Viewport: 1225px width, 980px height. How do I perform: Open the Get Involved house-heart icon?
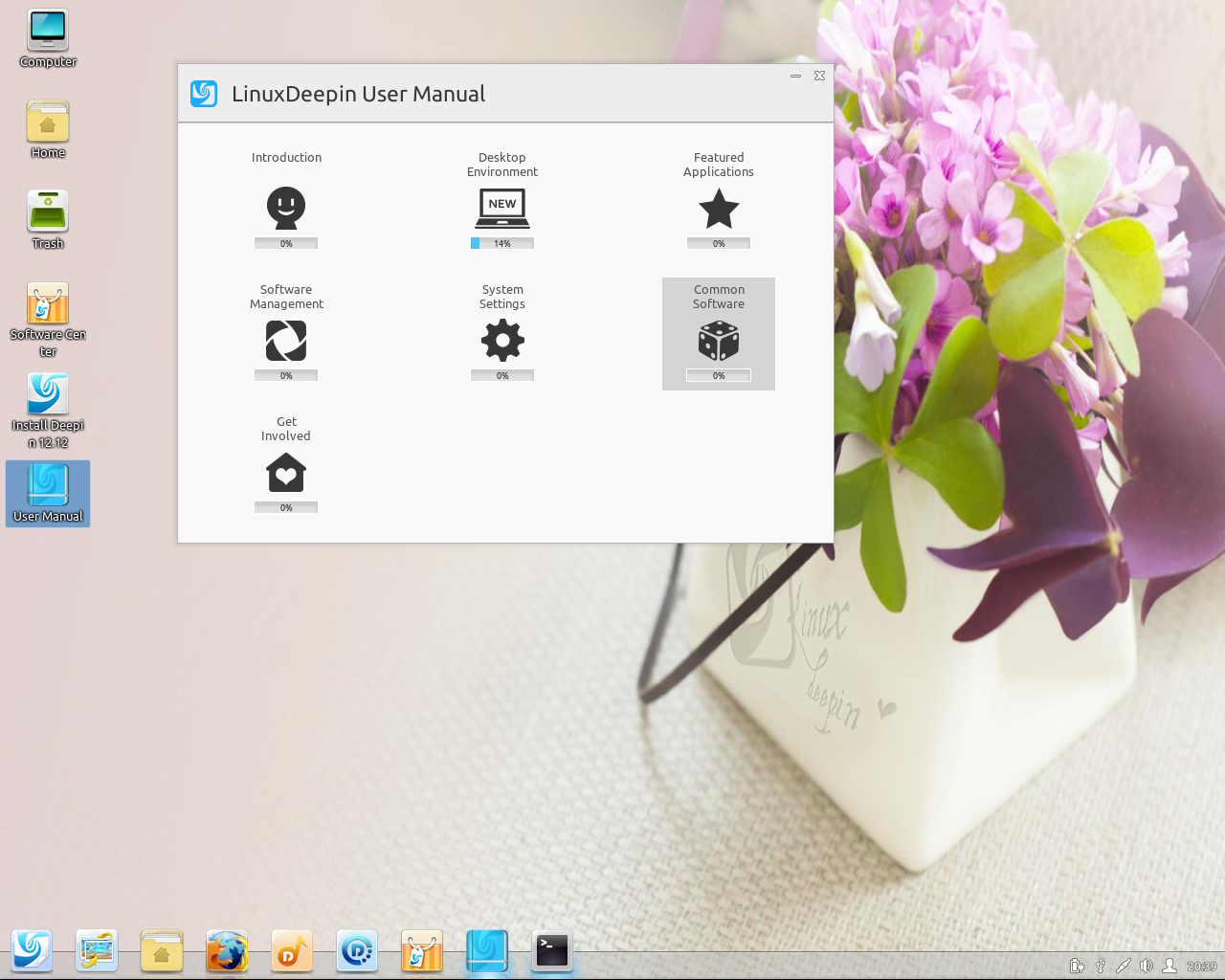pyautogui.click(x=286, y=473)
